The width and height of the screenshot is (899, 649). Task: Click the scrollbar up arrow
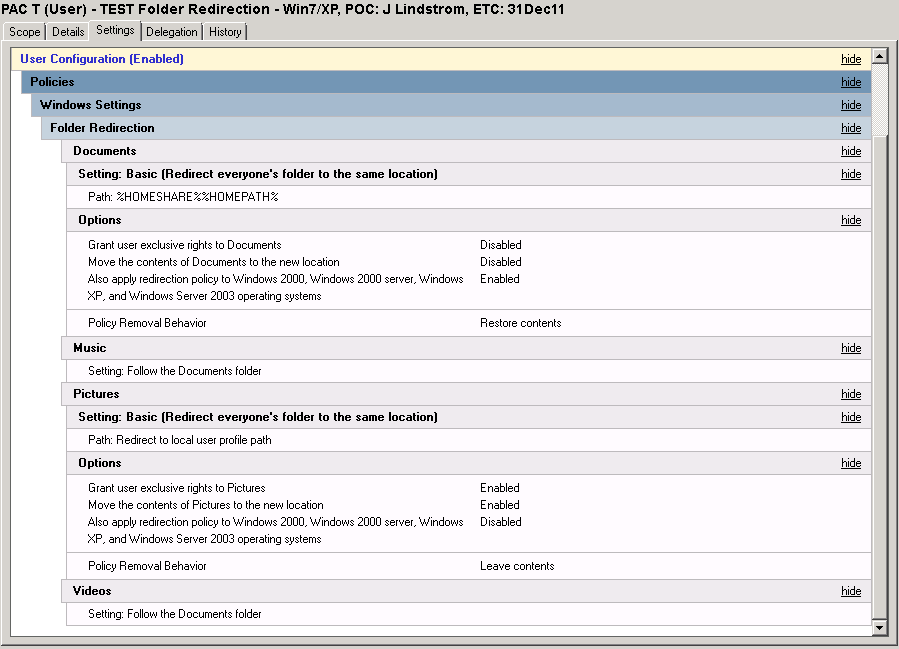pyautogui.click(x=882, y=56)
